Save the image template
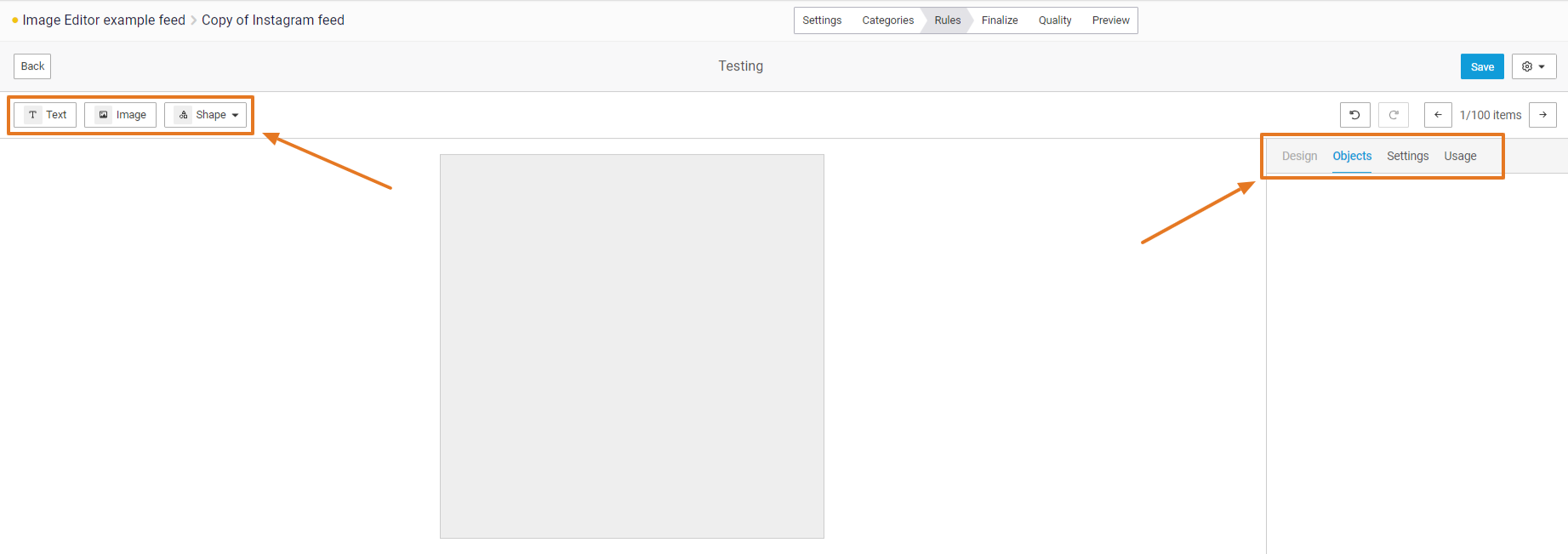The image size is (1568, 554). click(1482, 66)
